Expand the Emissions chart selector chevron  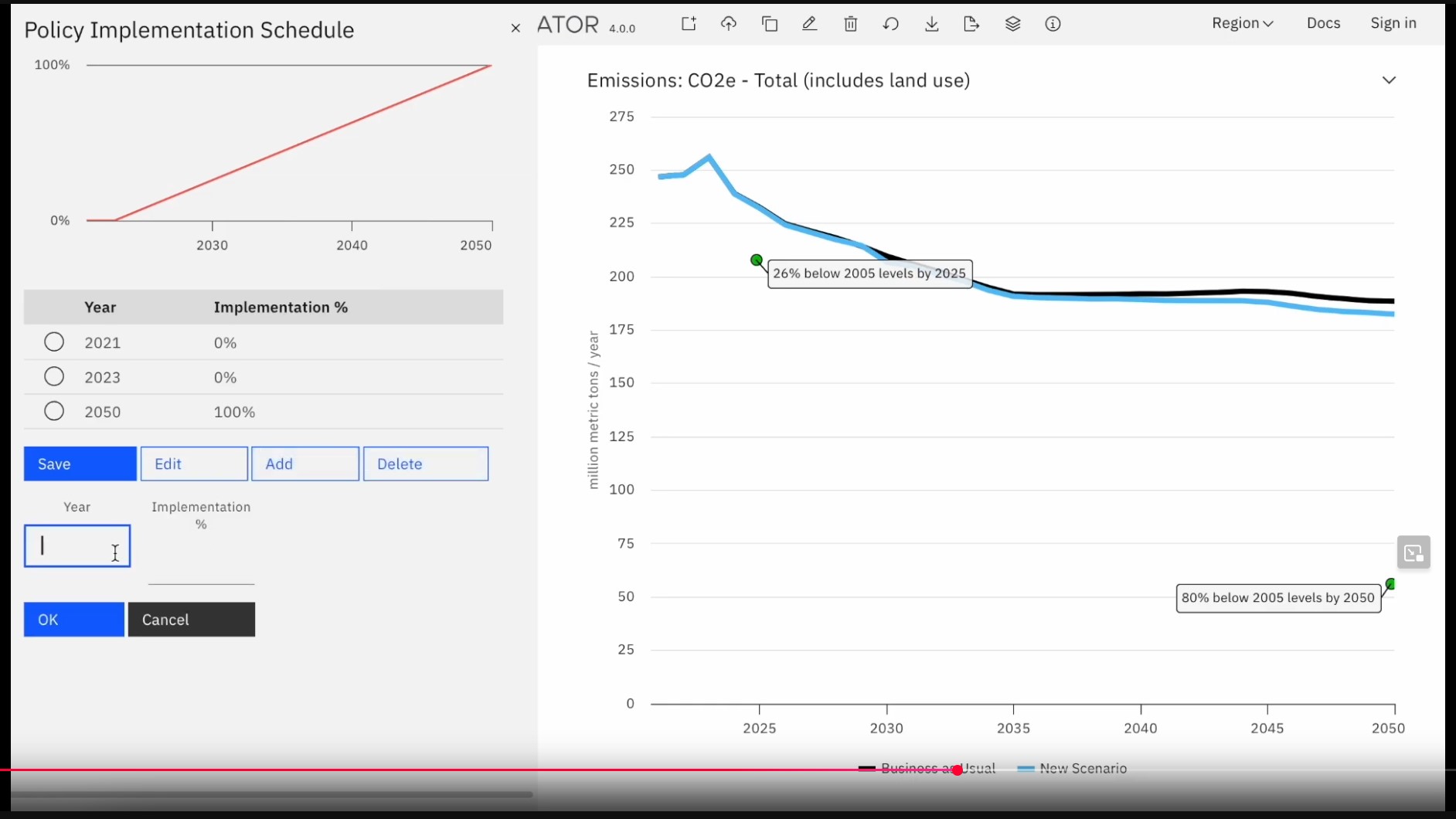click(x=1389, y=80)
